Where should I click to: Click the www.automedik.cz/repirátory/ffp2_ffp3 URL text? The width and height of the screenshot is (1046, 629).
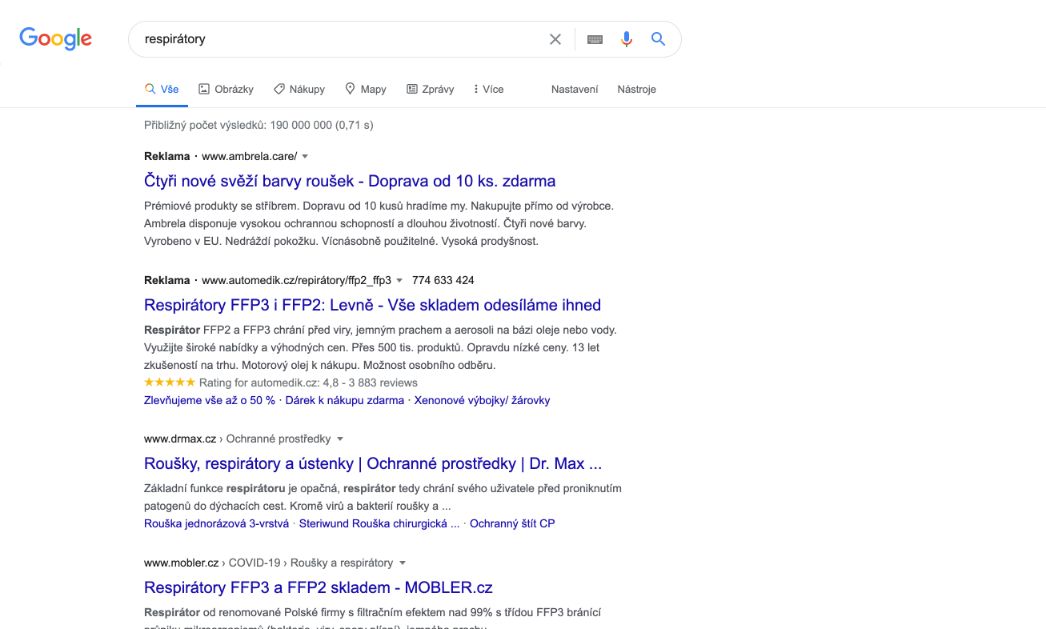coord(296,280)
